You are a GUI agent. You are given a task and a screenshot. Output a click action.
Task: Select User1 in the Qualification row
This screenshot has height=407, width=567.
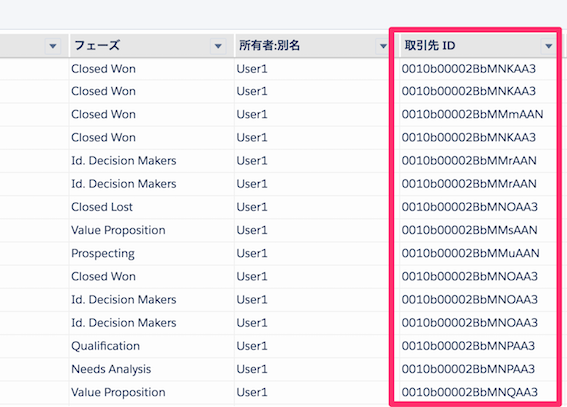tap(252, 346)
